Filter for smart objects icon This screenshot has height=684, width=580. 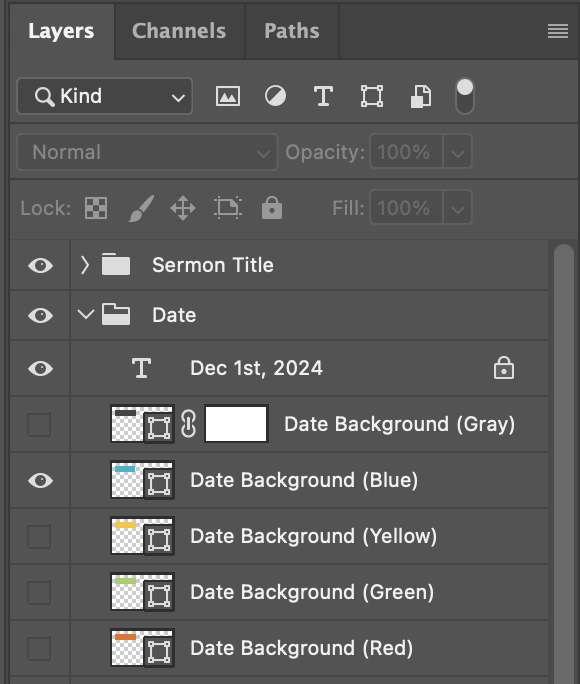[x=421, y=96]
